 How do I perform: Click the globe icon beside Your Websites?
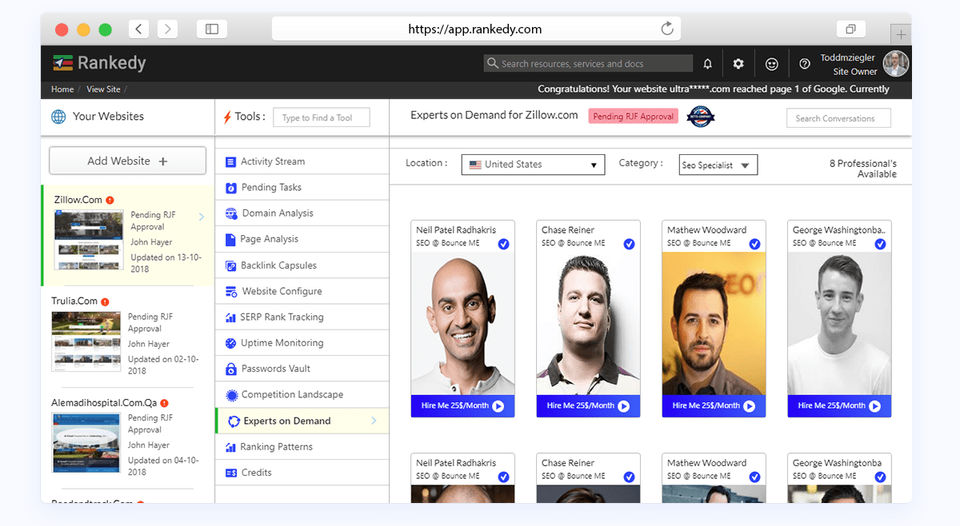point(58,116)
